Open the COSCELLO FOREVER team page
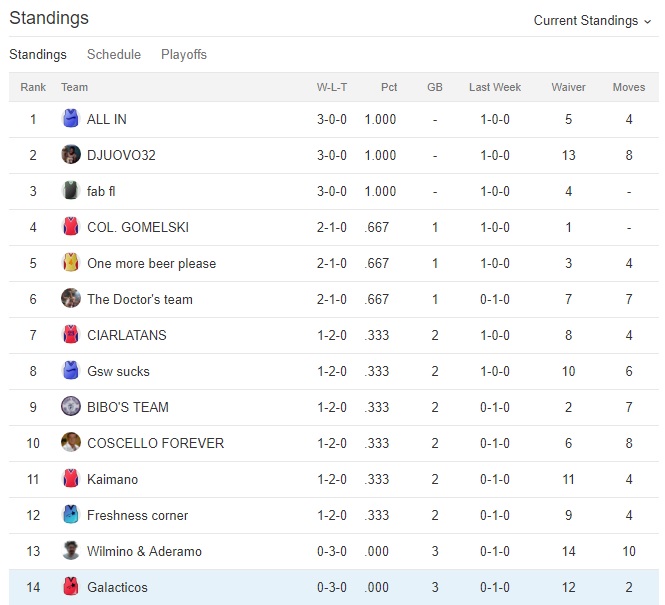This screenshot has height=605, width=665. coord(155,443)
